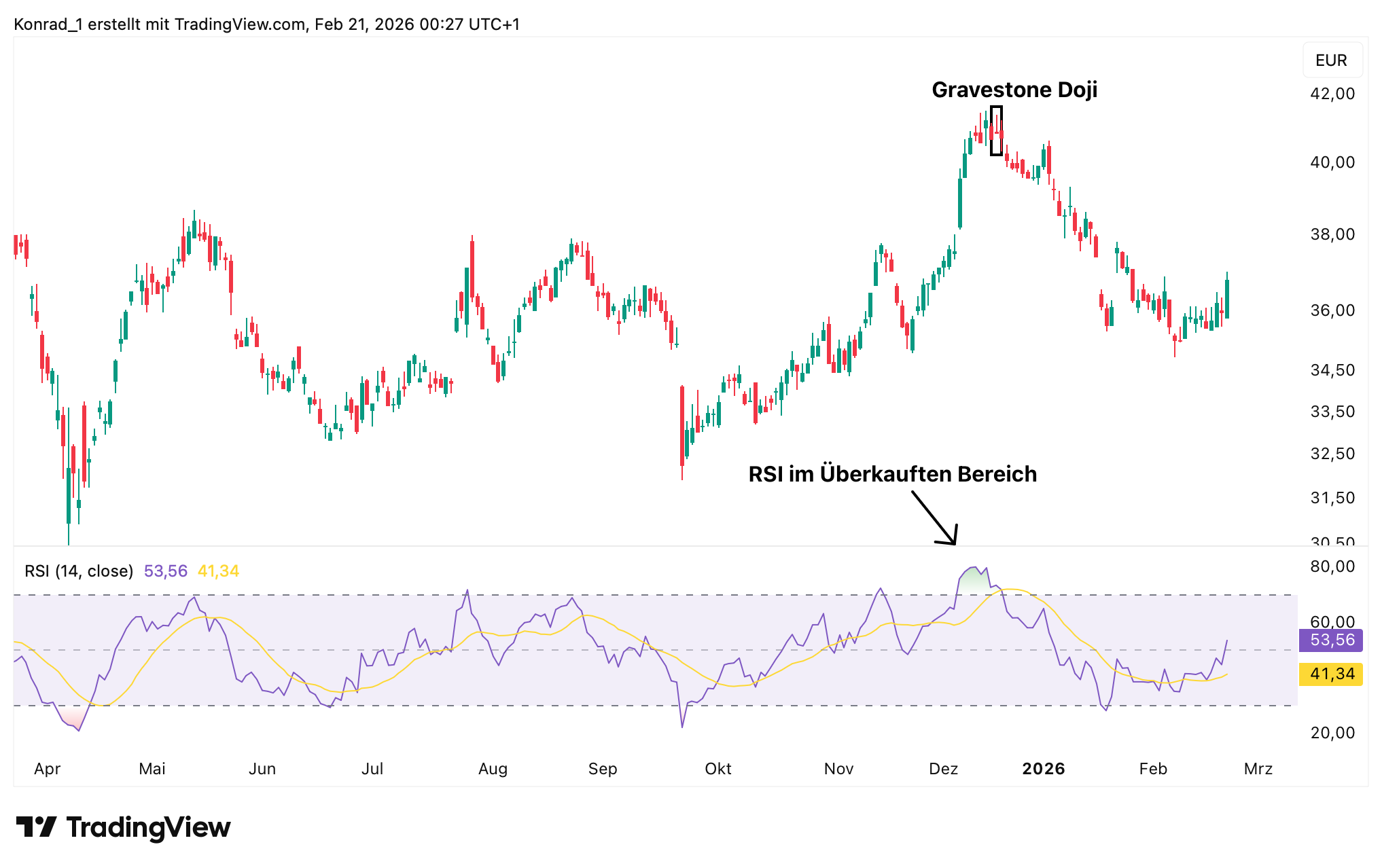Screen dimensions: 1382x868
Task: Click the RSI im Überkauften Bereich annotation
Action: point(892,474)
